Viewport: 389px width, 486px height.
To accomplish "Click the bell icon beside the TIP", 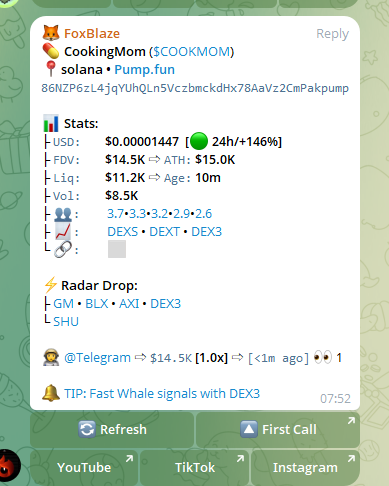I will click(51, 393).
